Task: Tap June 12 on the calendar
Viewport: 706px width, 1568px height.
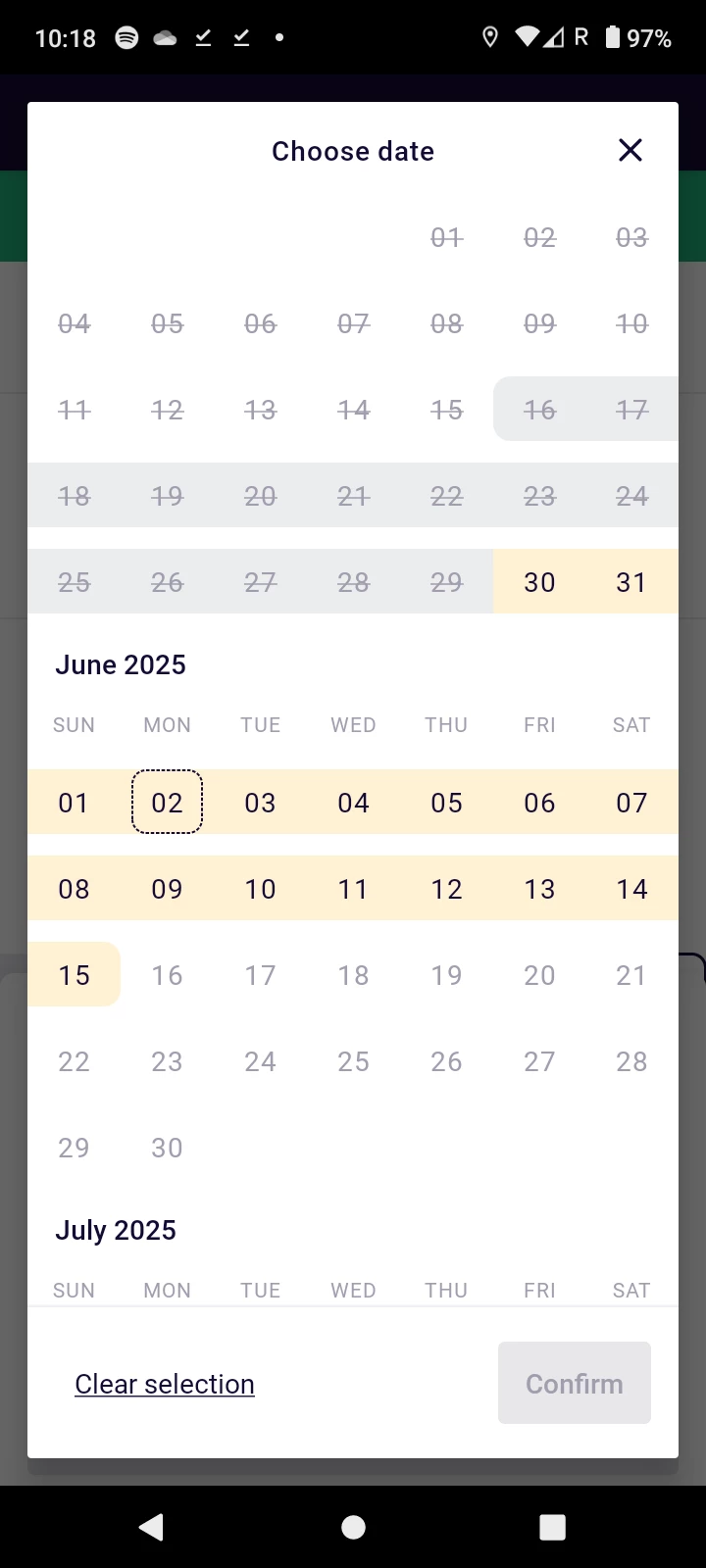Action: click(x=446, y=889)
